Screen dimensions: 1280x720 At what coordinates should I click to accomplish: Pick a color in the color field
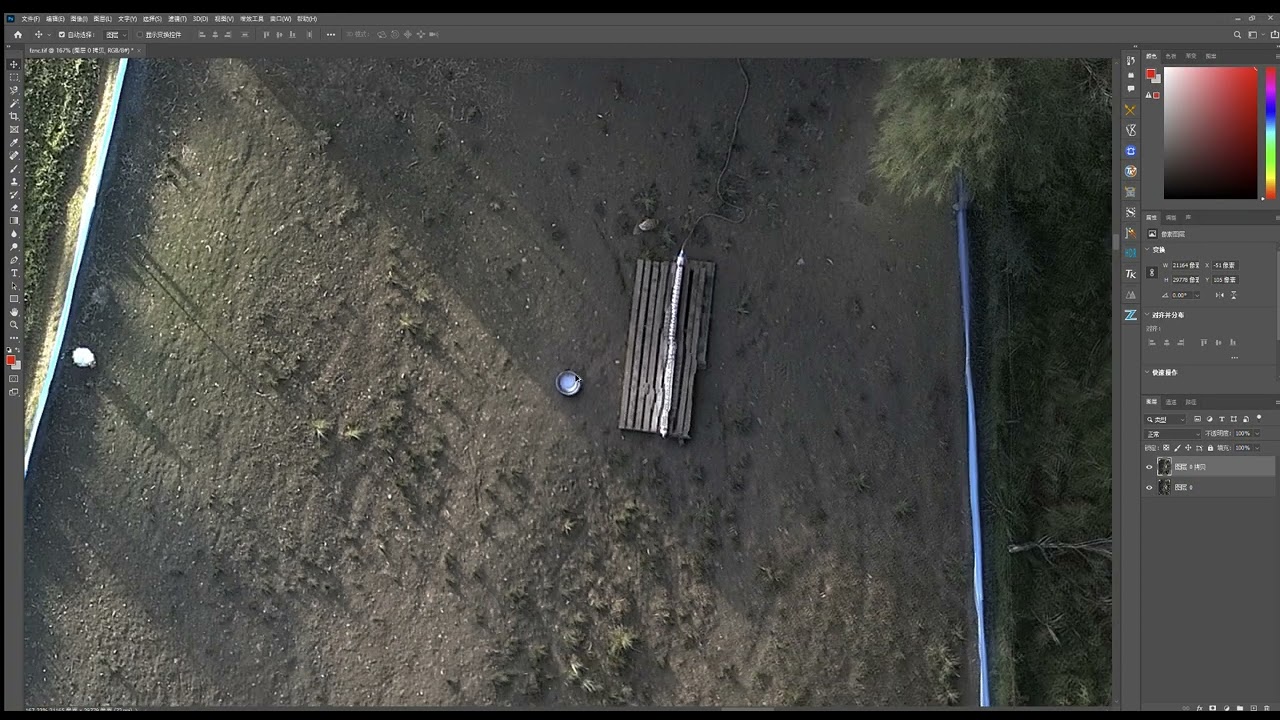click(1210, 133)
